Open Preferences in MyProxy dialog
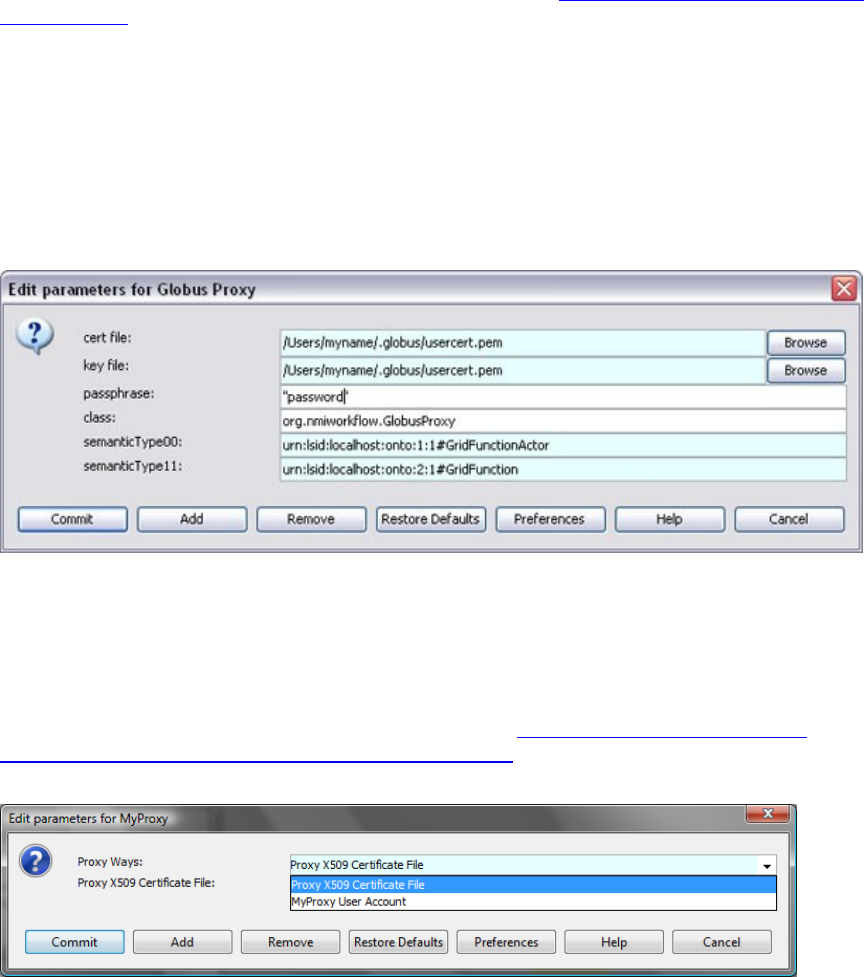The image size is (864, 977). pyautogui.click(x=506, y=942)
